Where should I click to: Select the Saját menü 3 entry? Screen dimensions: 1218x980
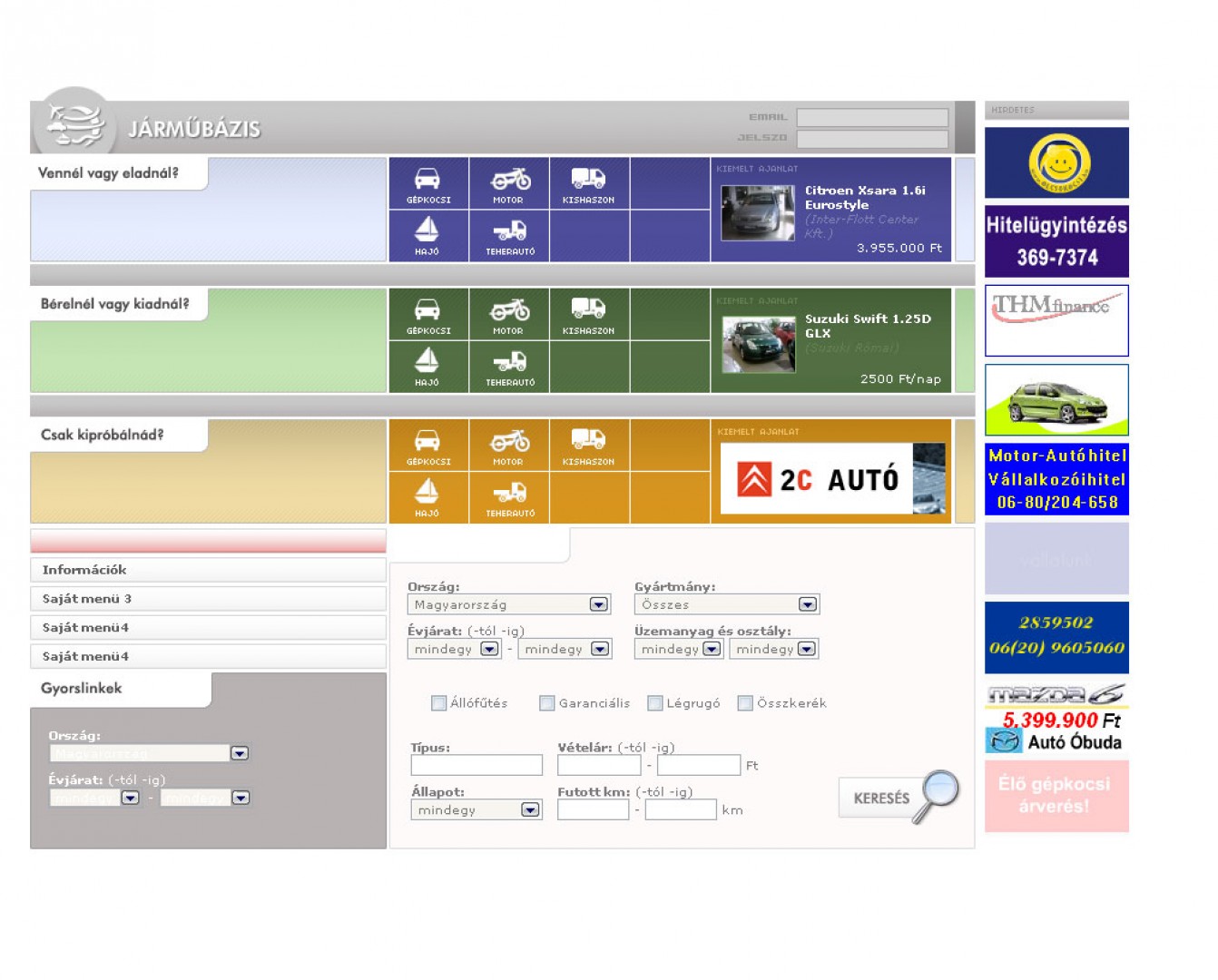(x=208, y=599)
